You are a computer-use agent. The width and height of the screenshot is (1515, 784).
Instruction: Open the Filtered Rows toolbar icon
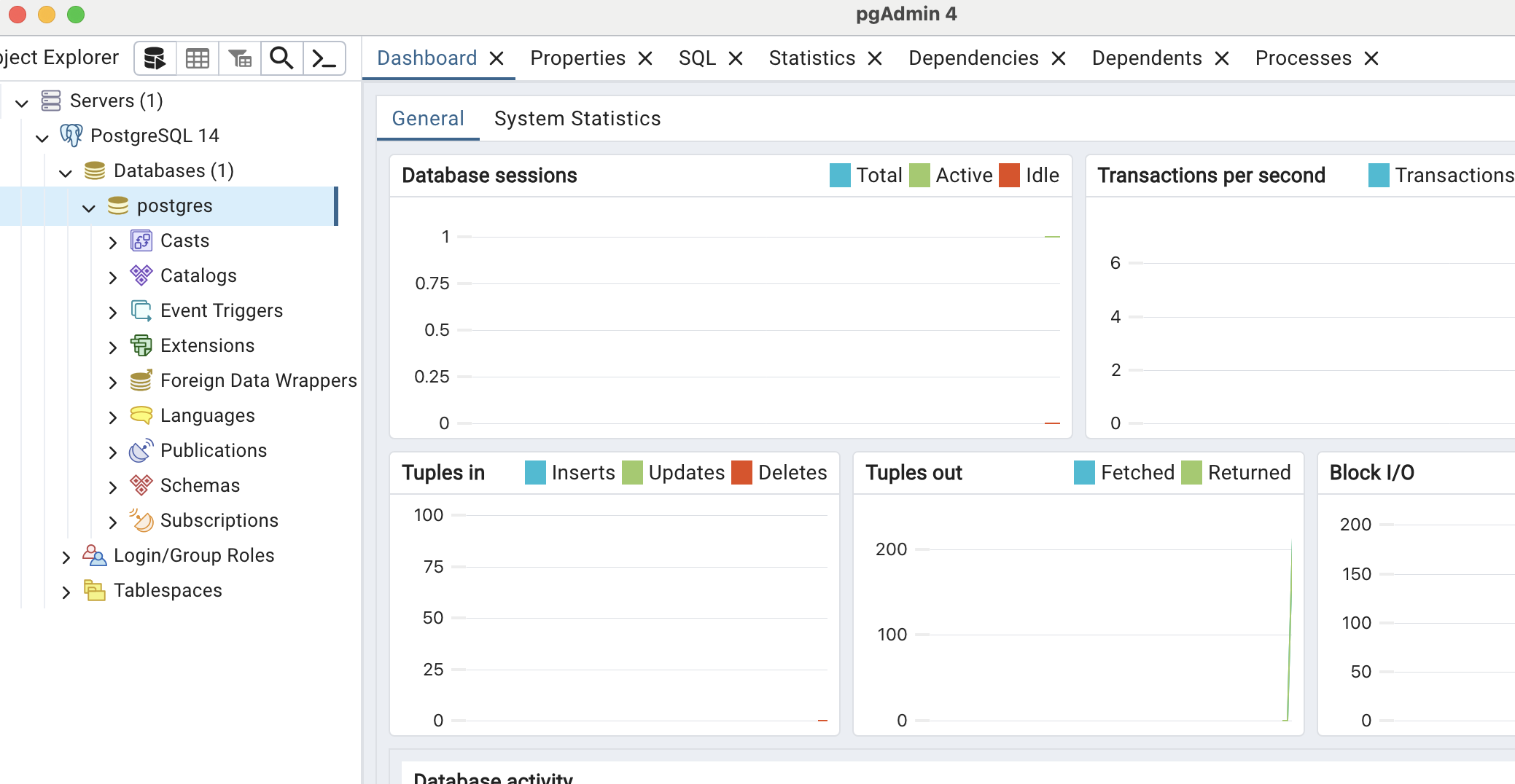coord(240,58)
